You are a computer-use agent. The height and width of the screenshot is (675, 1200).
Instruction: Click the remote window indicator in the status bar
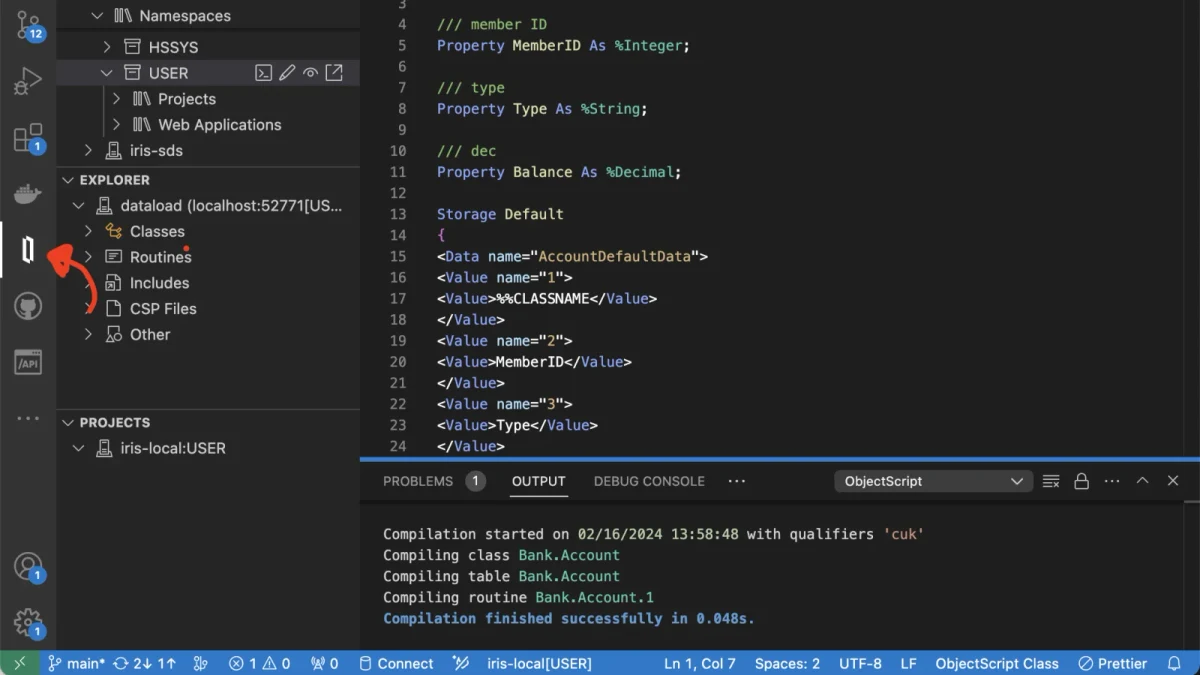coord(19,664)
